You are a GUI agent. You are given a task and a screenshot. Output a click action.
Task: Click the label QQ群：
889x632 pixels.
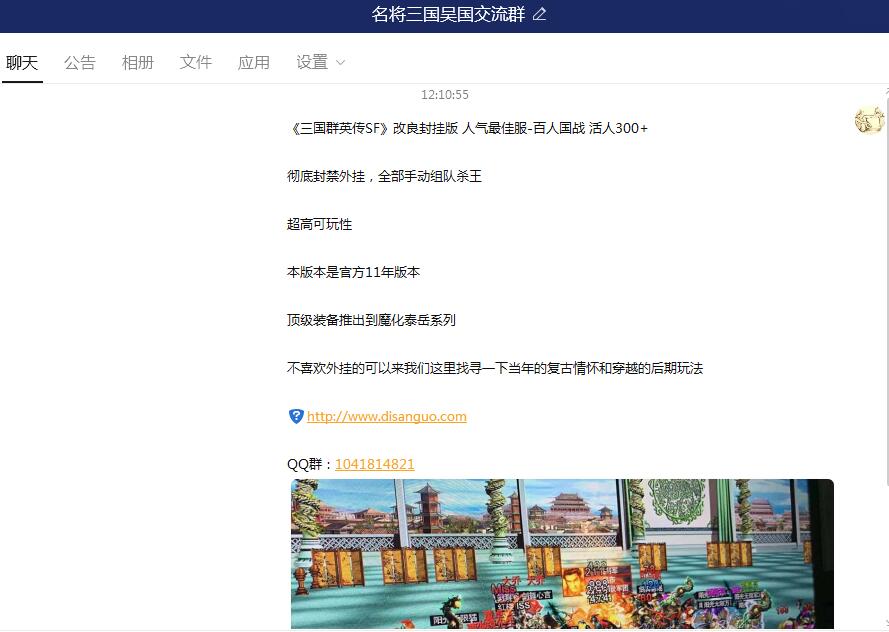(310, 464)
